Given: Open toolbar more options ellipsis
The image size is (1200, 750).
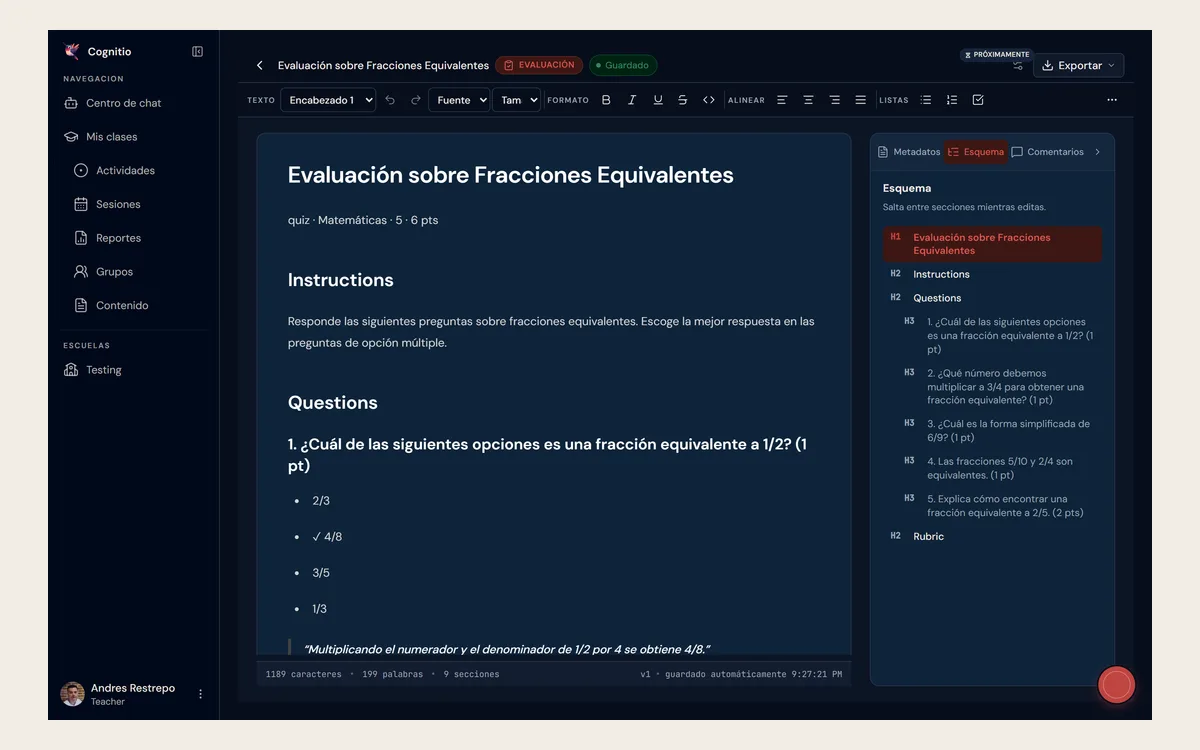Looking at the screenshot, I should 1112,100.
